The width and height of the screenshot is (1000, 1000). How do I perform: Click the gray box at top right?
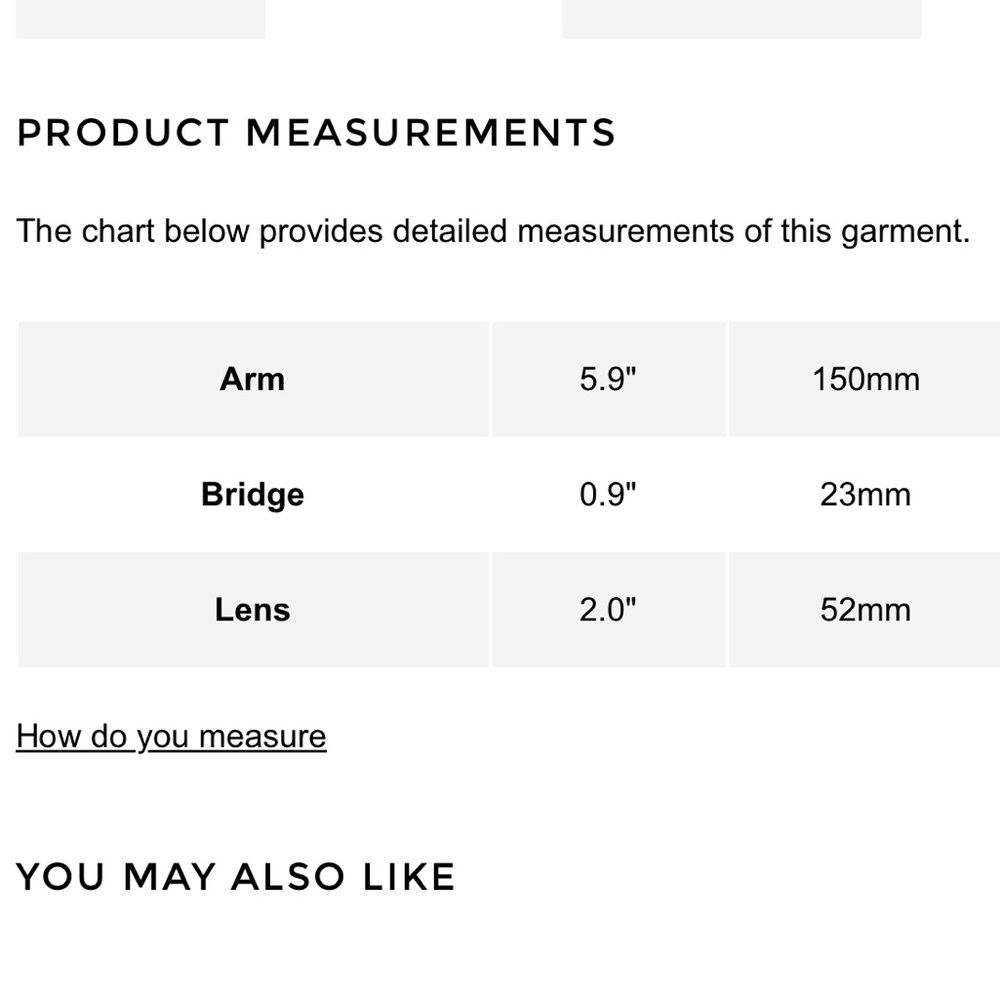(742, 19)
